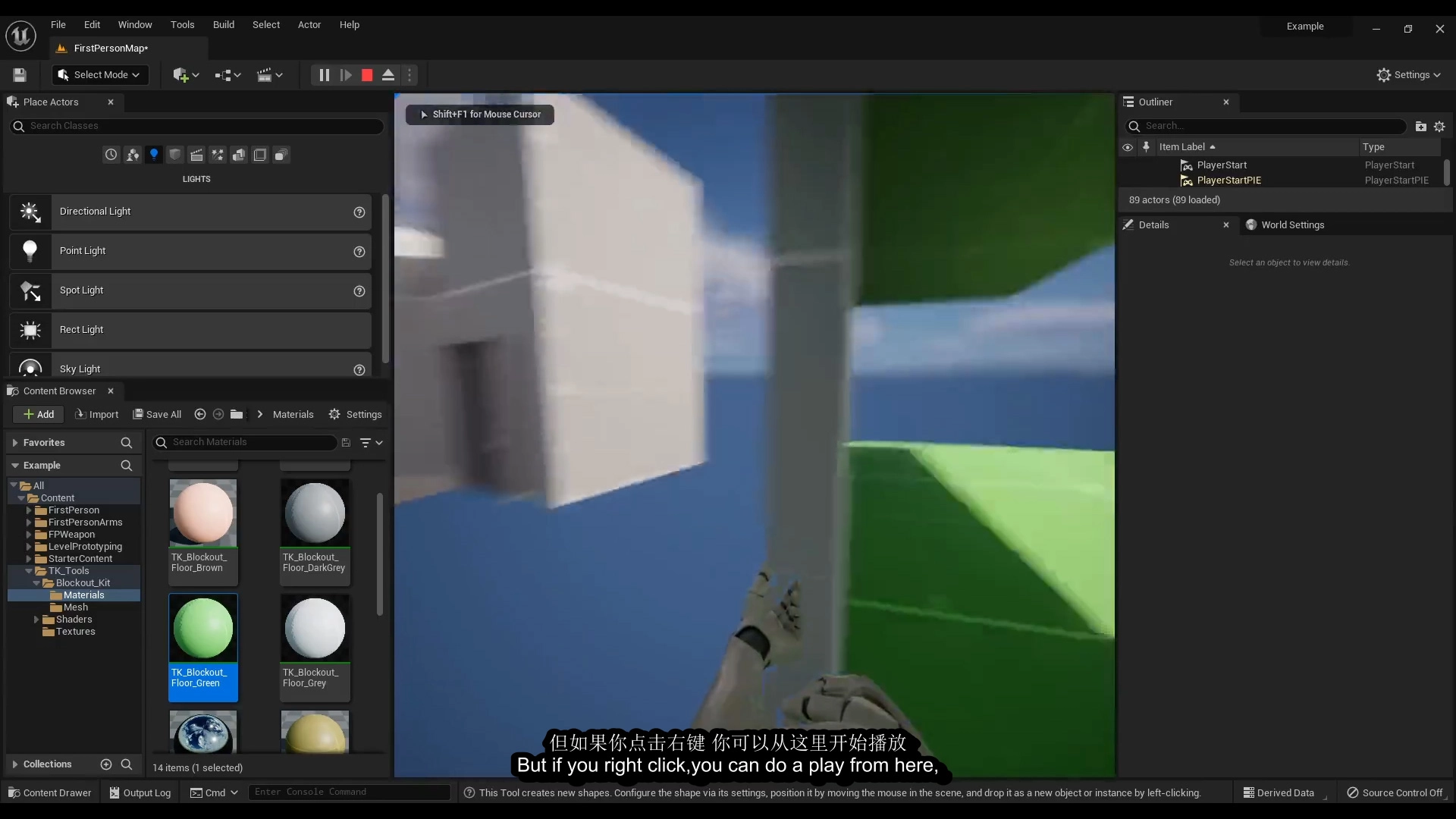
Task: Open the Outliner settings gear
Action: tap(1439, 126)
